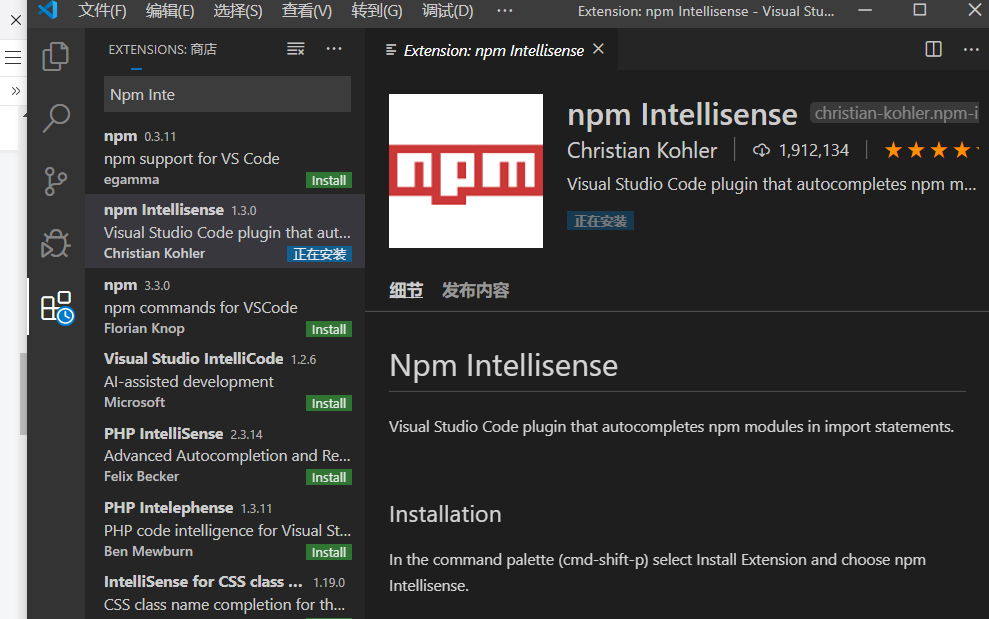Select npm 0.3.11 extension in list
Viewport: 989px width, 619px height.
point(225,157)
